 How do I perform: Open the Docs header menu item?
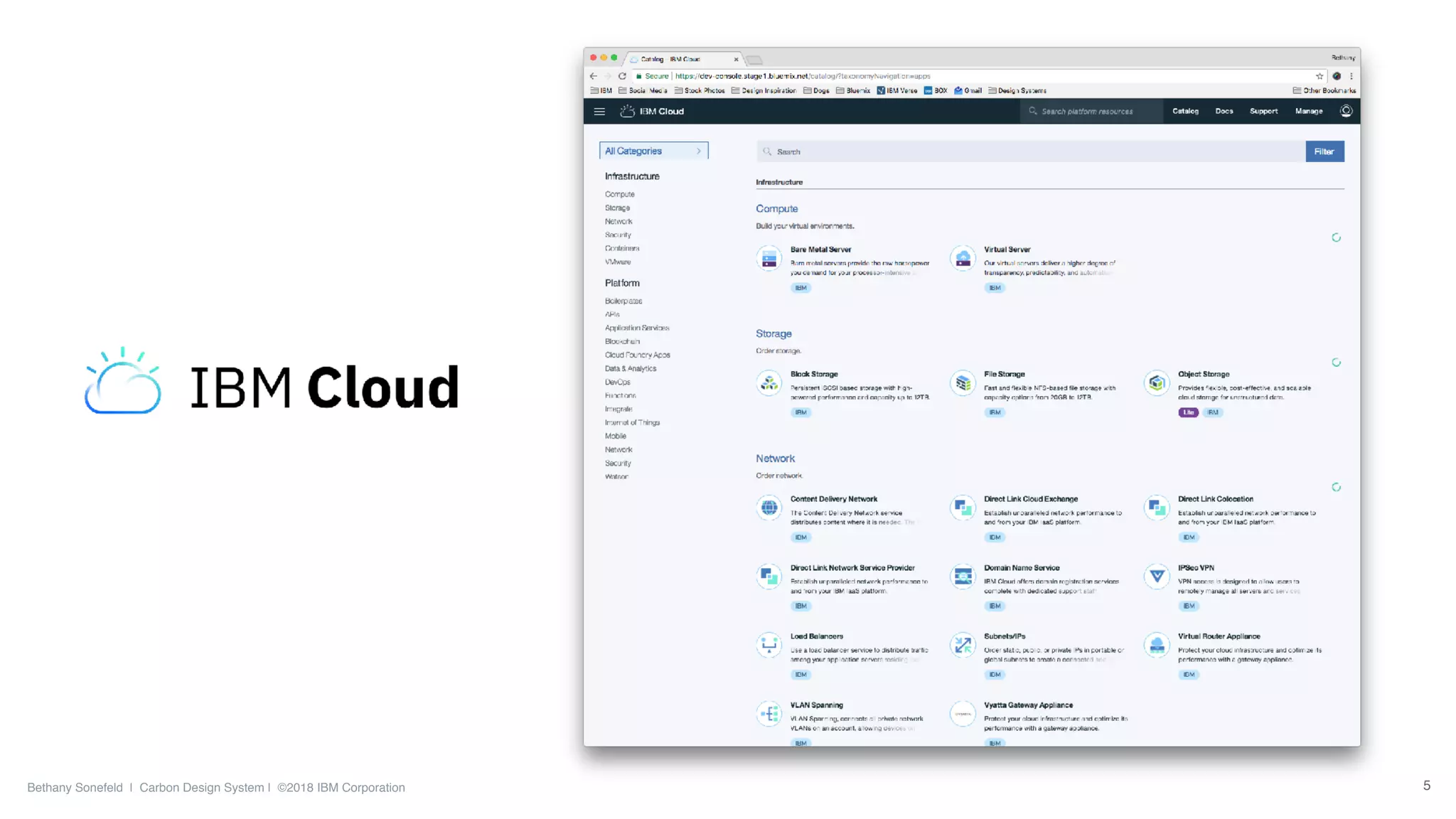coord(1224,112)
